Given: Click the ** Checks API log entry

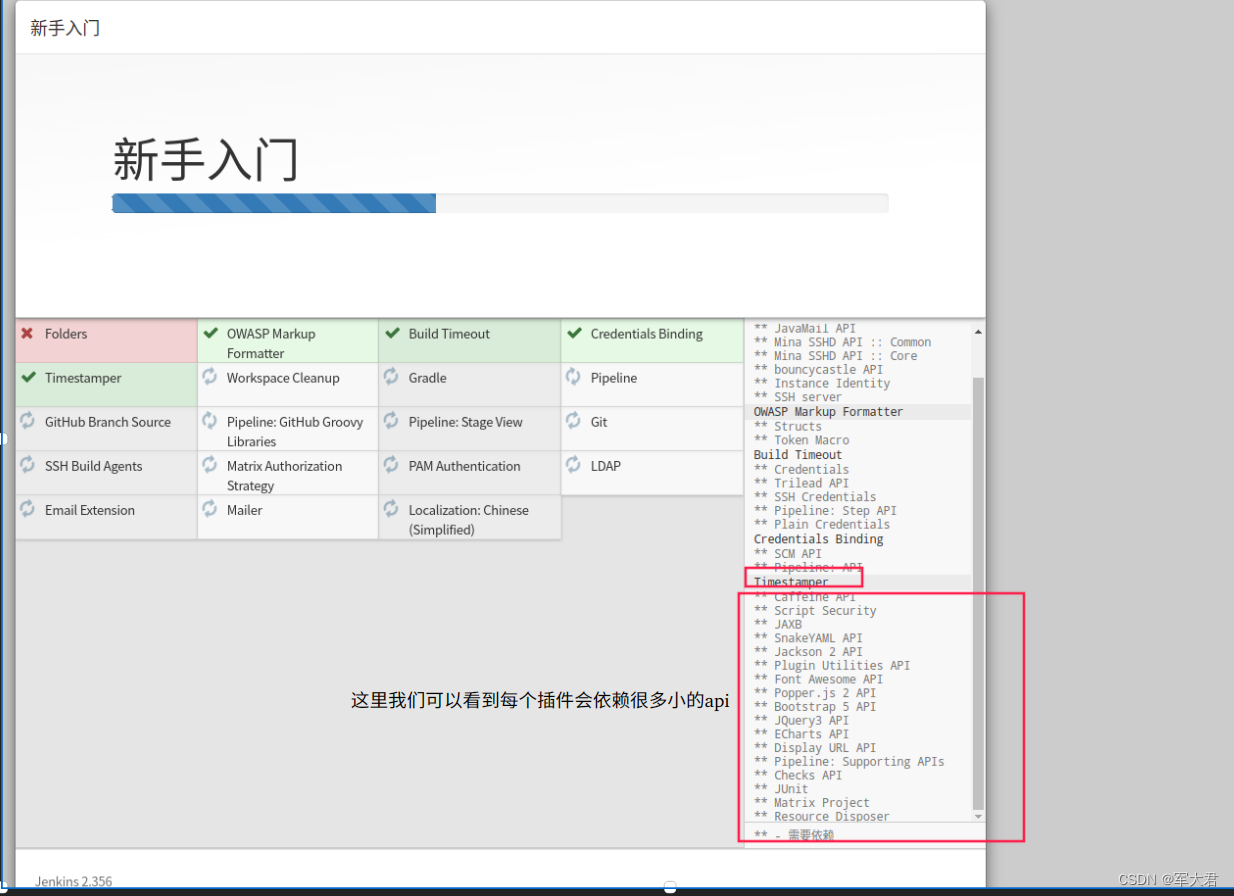Looking at the screenshot, I should point(798,775).
